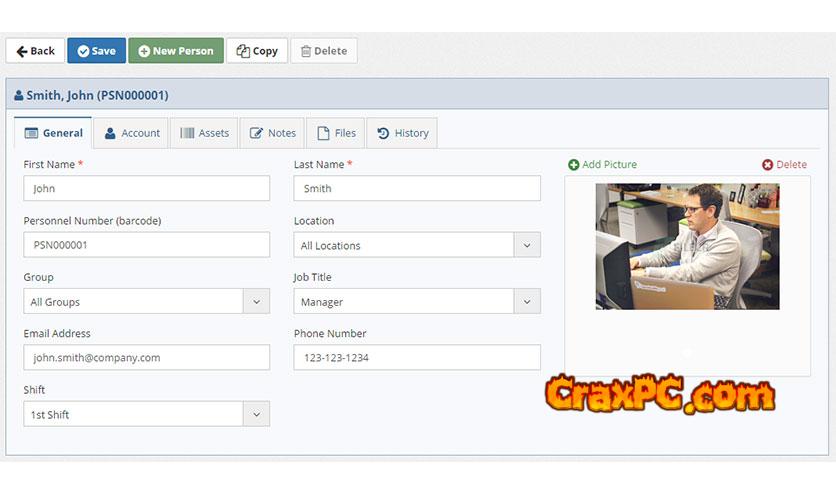836x484 pixels.
Task: Click the person's profile photo
Action: 687,246
